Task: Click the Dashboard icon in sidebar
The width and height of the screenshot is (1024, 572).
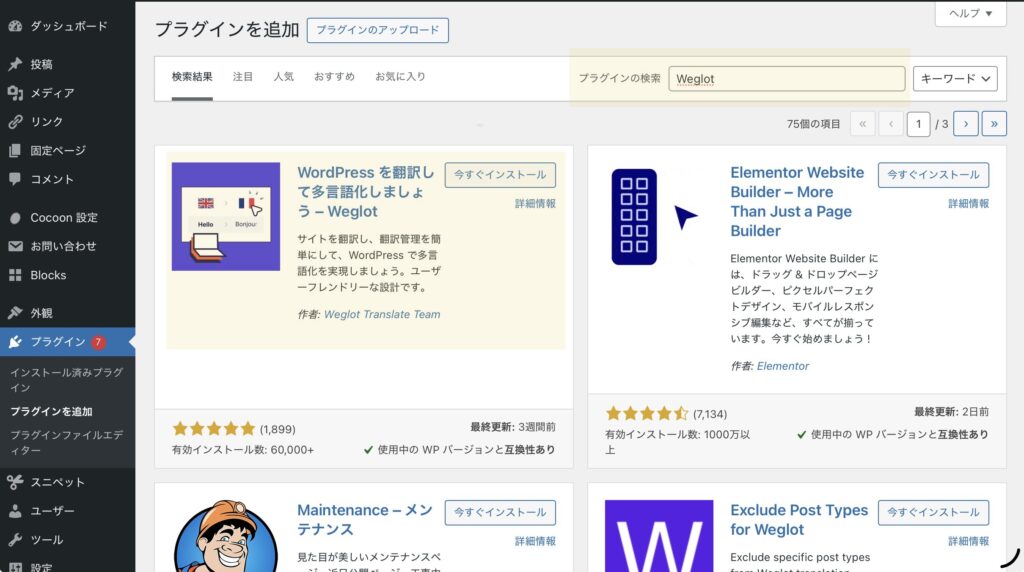Action: pos(15,26)
